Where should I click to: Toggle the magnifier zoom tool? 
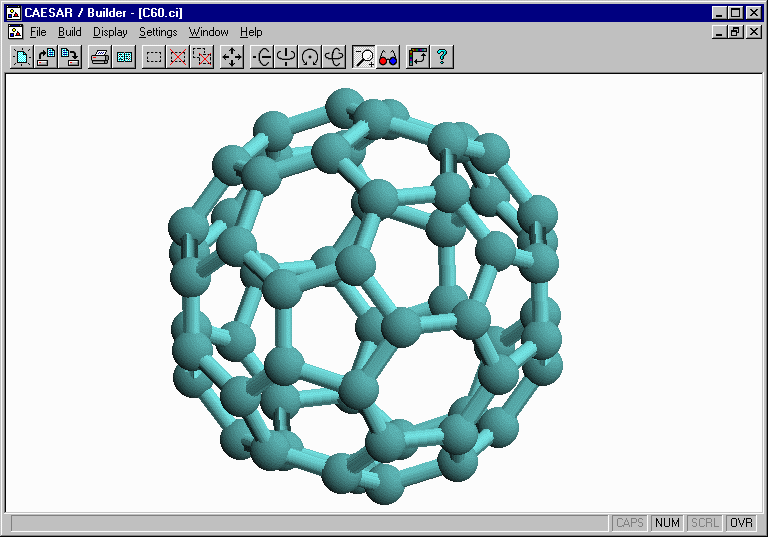364,57
